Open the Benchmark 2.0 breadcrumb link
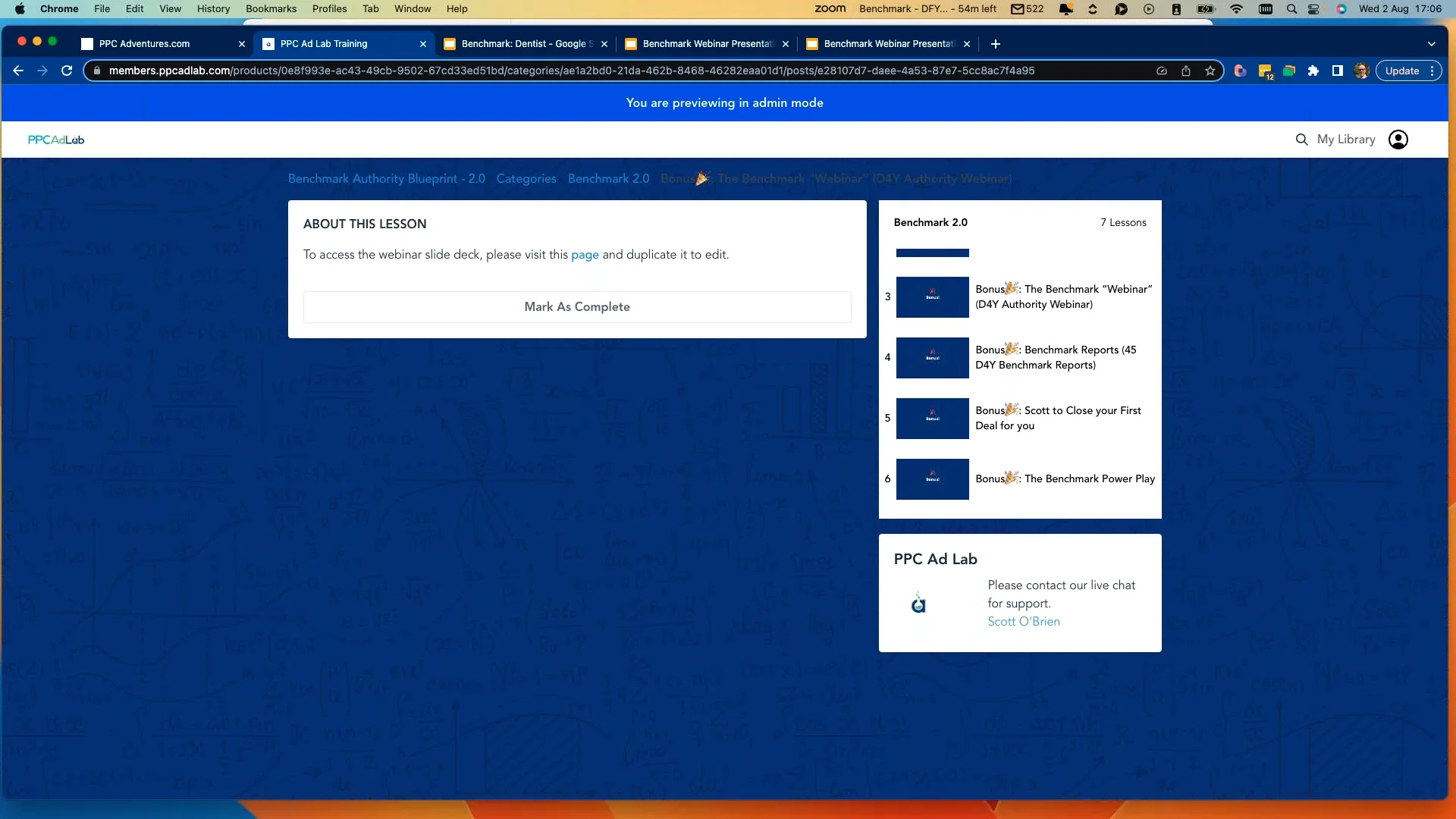The height and width of the screenshot is (819, 1456). tap(608, 179)
